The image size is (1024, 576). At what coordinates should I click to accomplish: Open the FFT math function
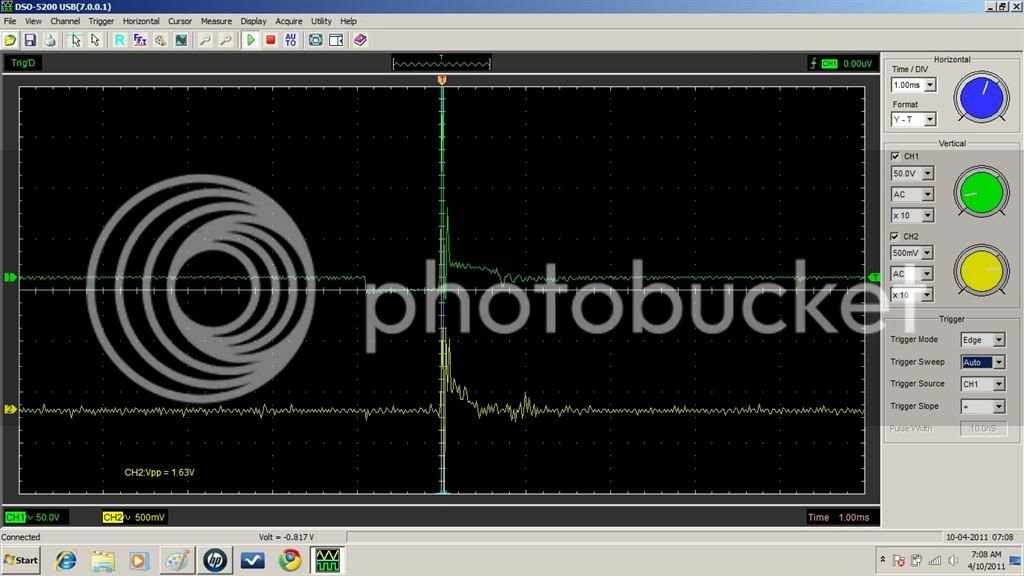point(140,40)
